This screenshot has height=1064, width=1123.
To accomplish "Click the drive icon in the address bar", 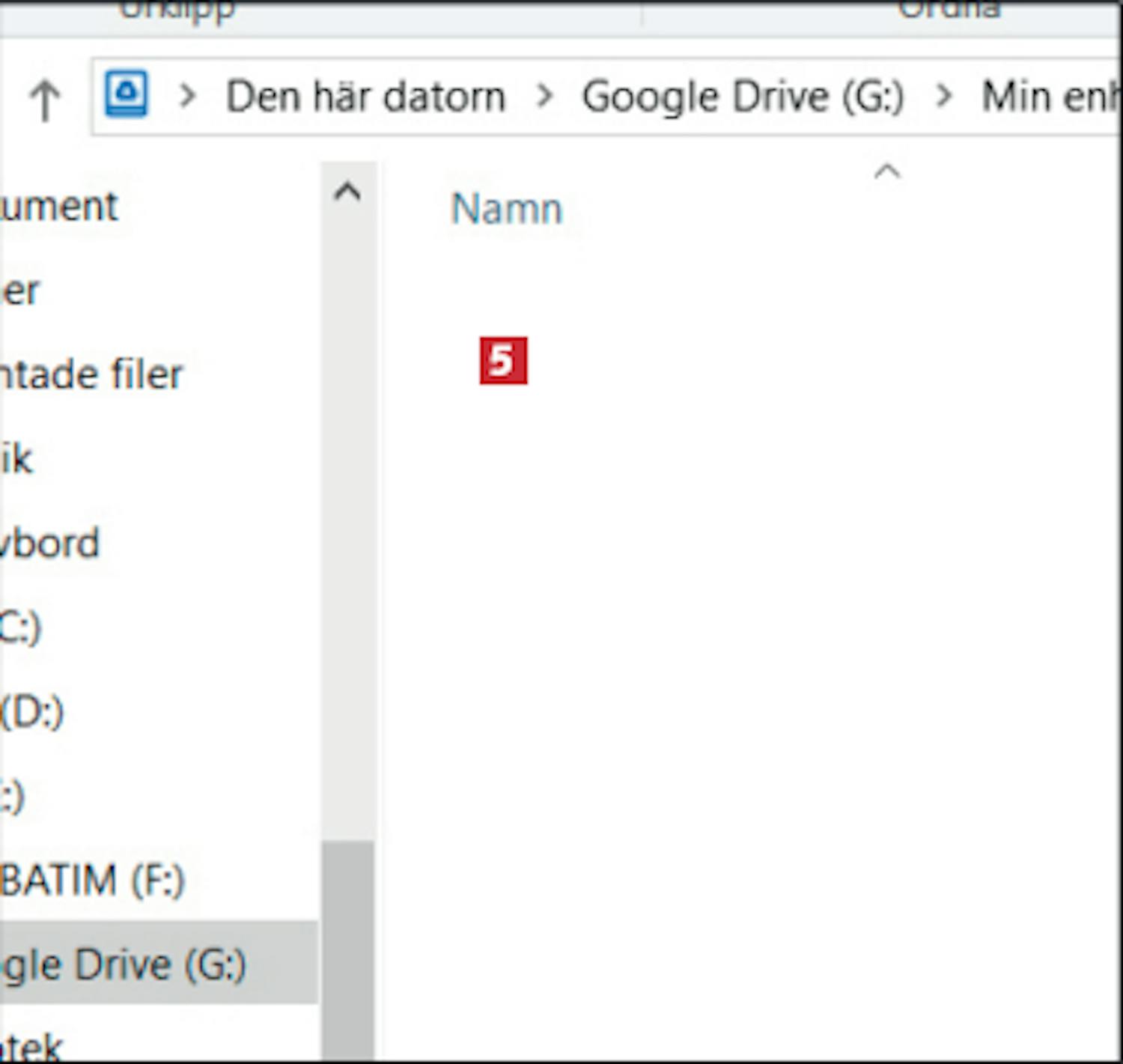I will tap(126, 94).
